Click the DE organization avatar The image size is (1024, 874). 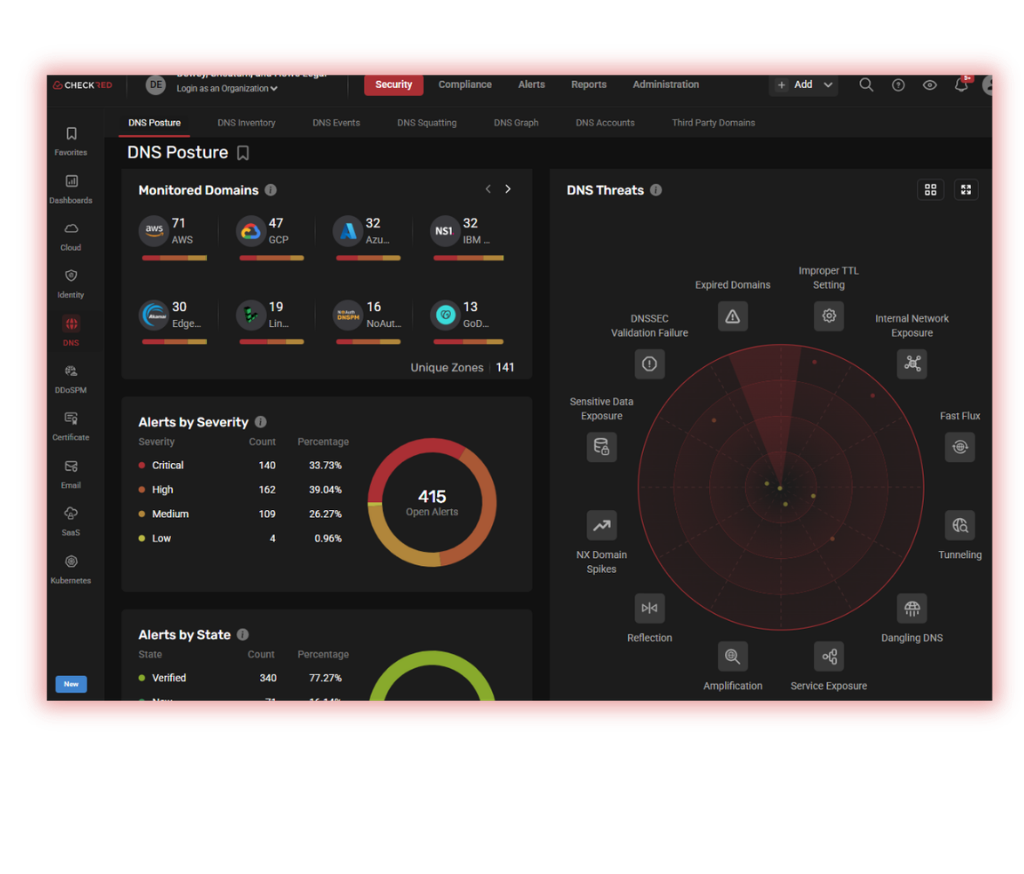[x=155, y=85]
